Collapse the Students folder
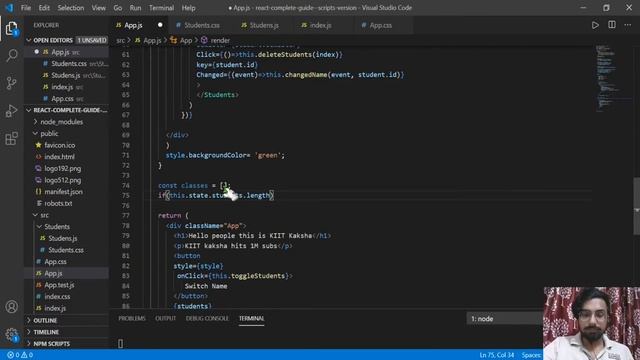Screen dimensions: 640x360 [x=57, y=227]
